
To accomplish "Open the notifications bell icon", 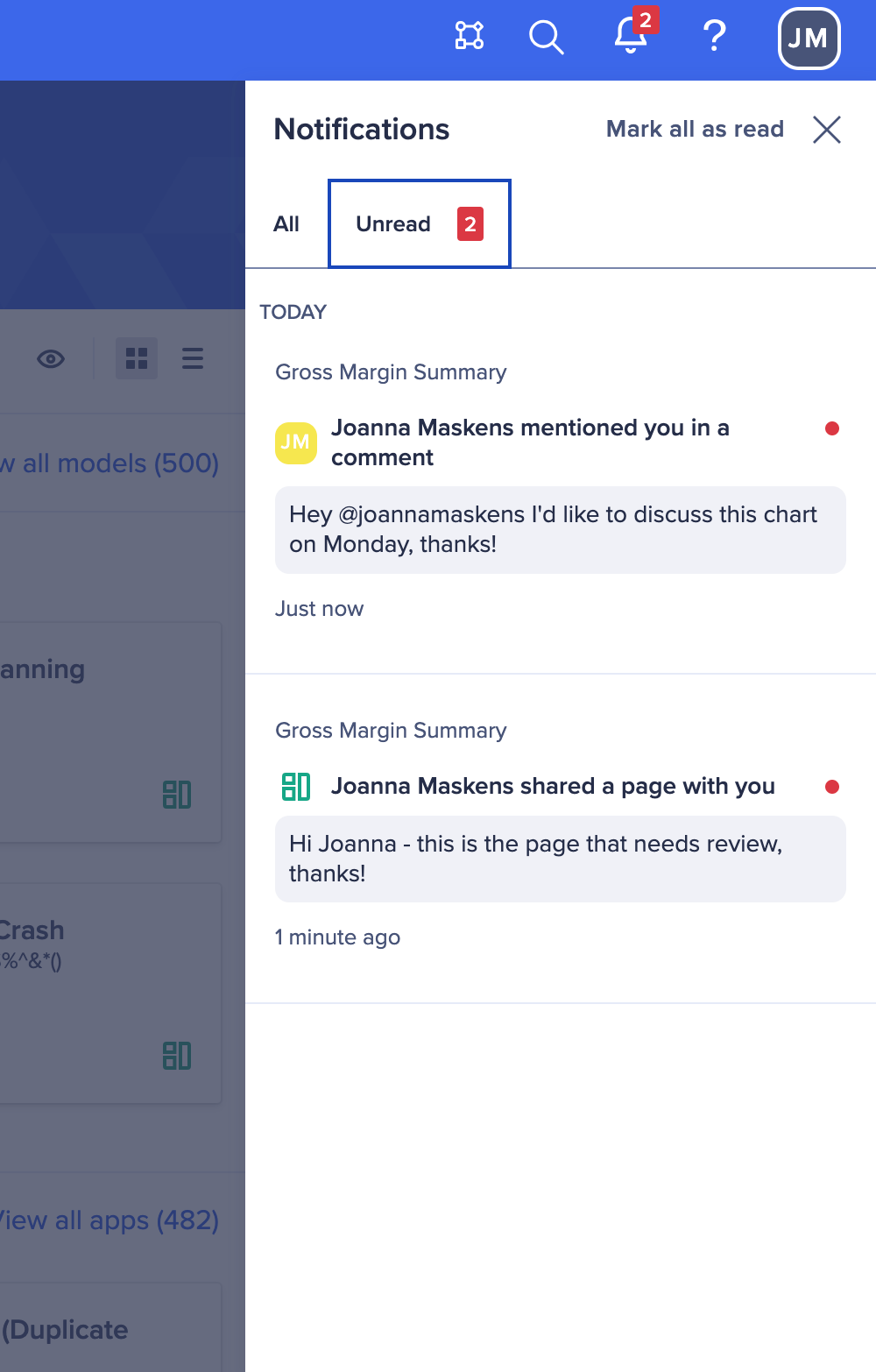I will pyautogui.click(x=631, y=37).
